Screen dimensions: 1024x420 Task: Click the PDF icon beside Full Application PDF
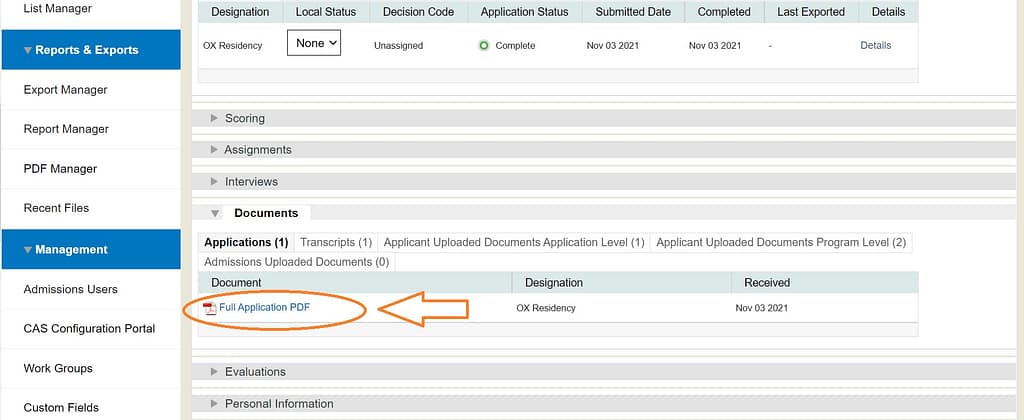210,308
